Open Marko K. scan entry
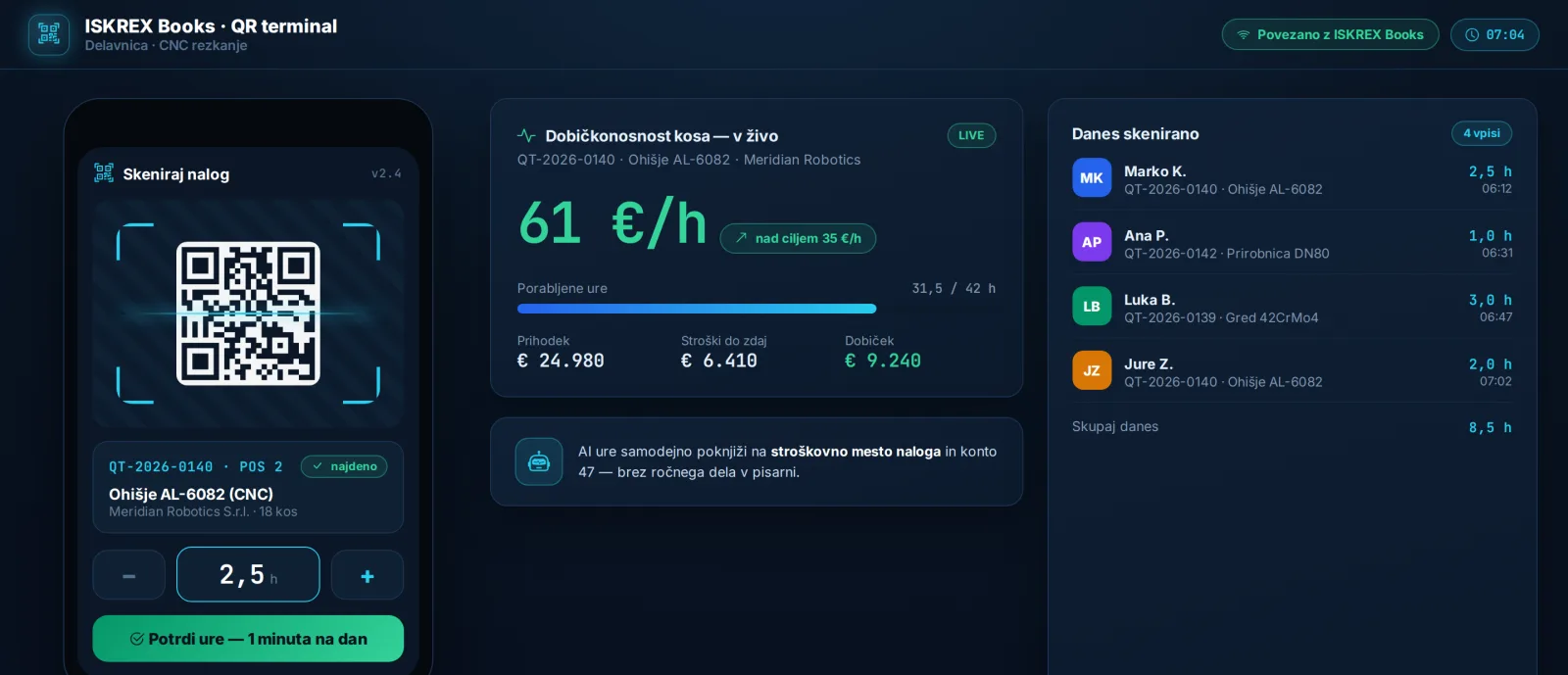Viewport: 1568px width, 675px height. pos(1292,178)
